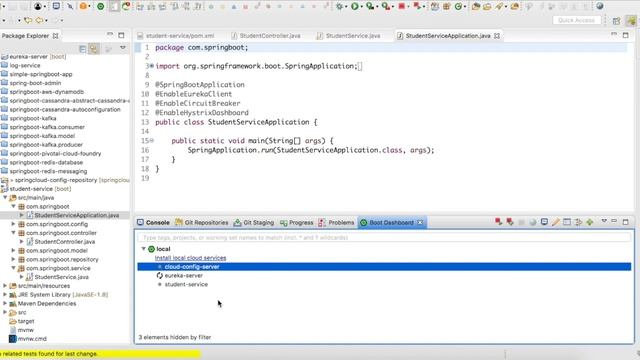Select spring-boot-admin project
This screenshot has height=360, width=640.
[35, 83]
